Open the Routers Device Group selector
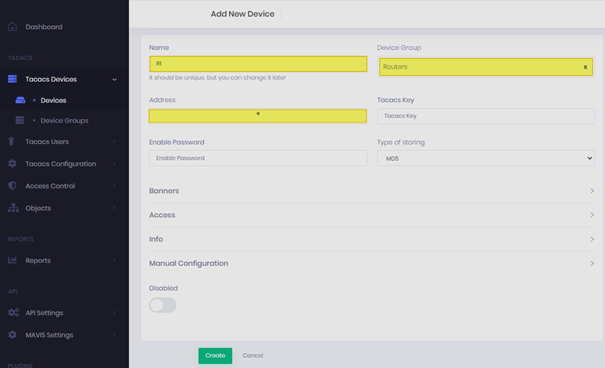 point(486,67)
